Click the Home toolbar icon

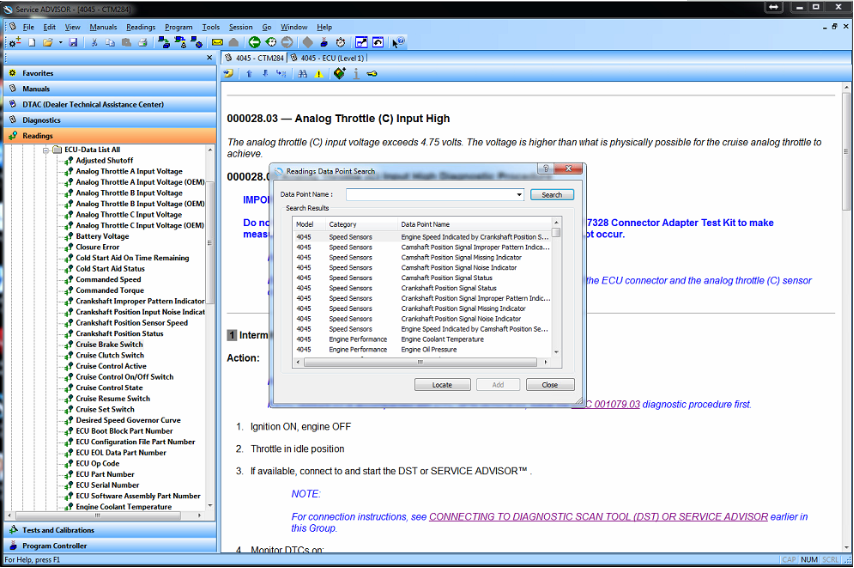(x=234, y=42)
